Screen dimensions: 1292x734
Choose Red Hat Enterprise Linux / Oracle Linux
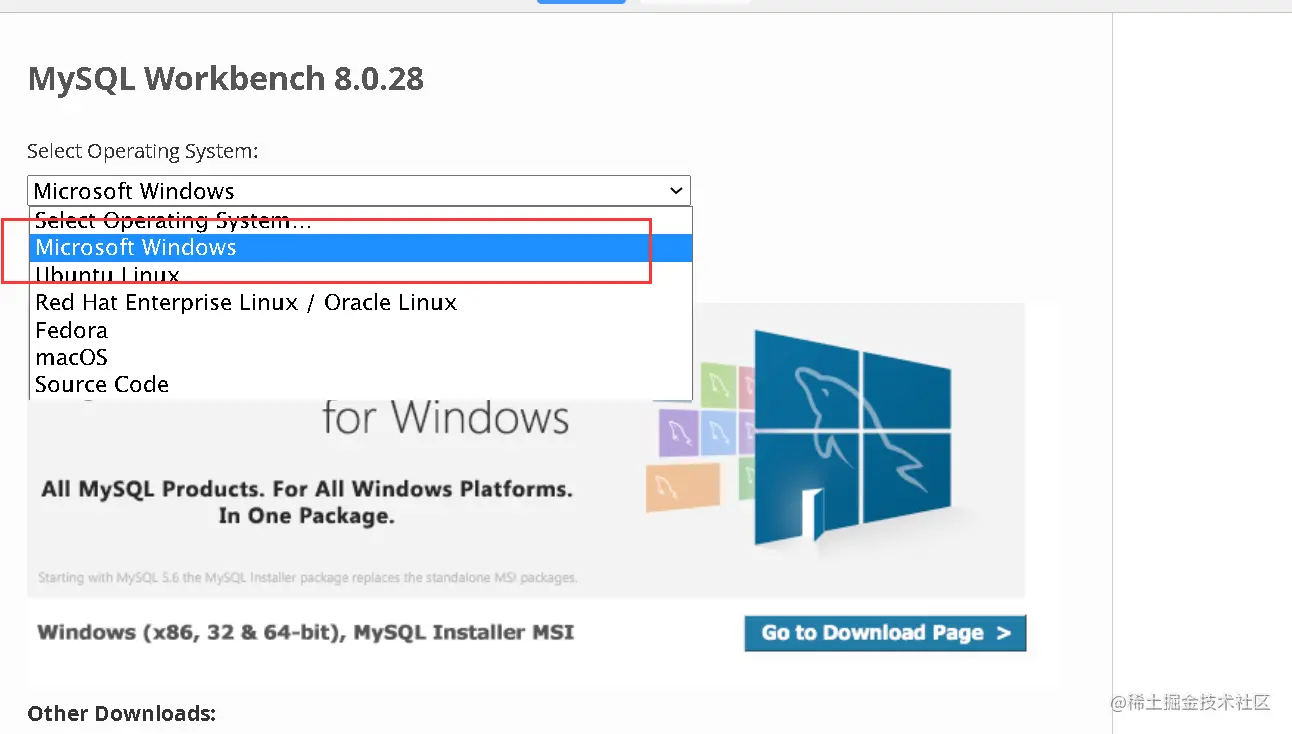pos(361,302)
